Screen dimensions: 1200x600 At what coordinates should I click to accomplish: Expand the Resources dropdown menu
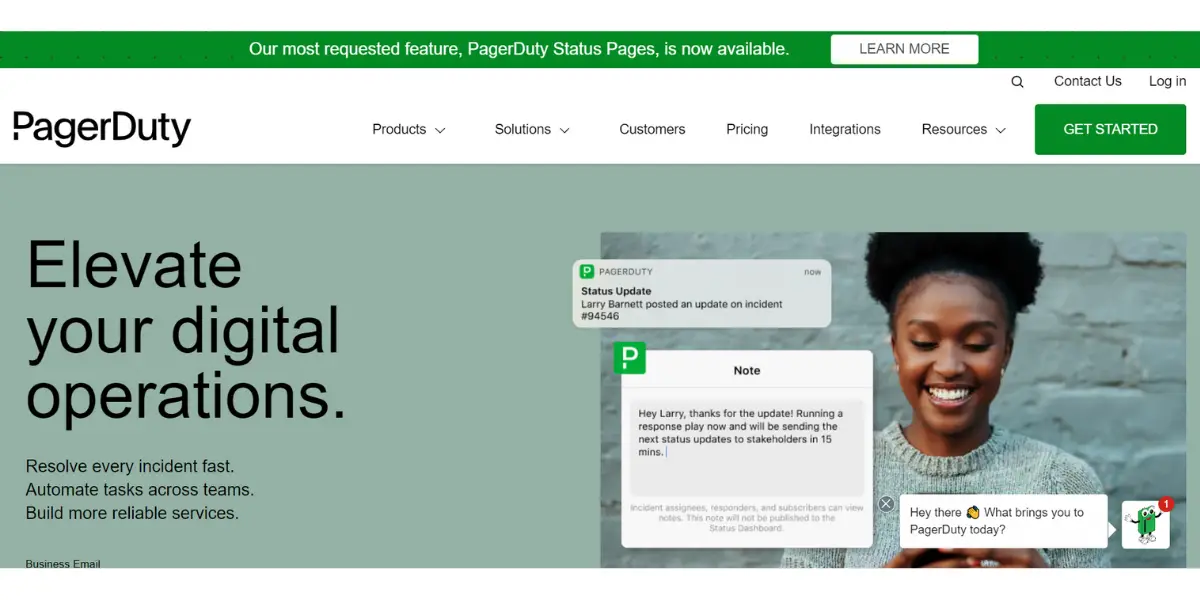coord(964,129)
